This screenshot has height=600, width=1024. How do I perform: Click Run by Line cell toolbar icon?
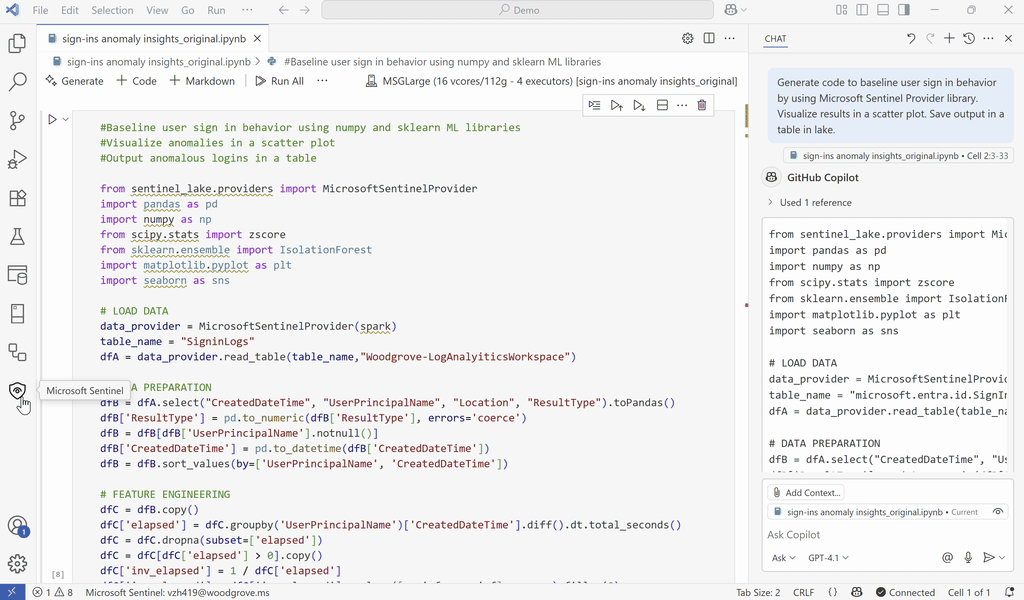(594, 105)
